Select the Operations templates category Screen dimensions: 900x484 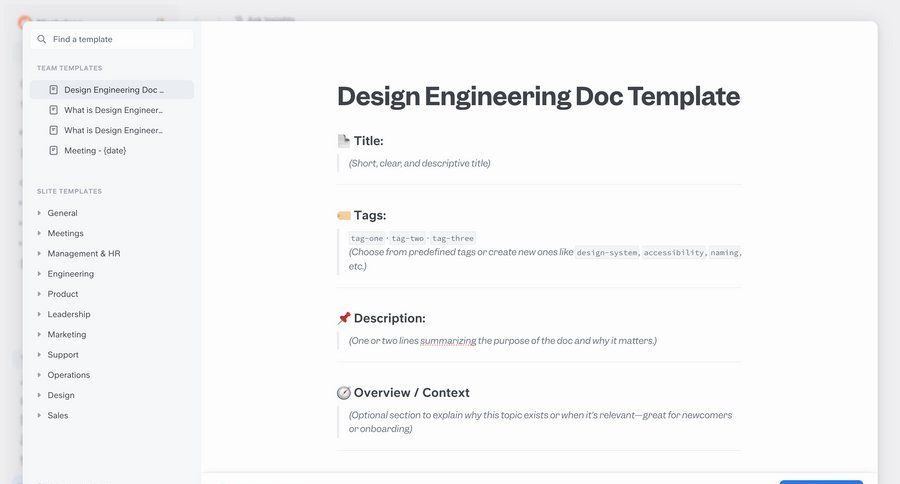[x=68, y=375]
